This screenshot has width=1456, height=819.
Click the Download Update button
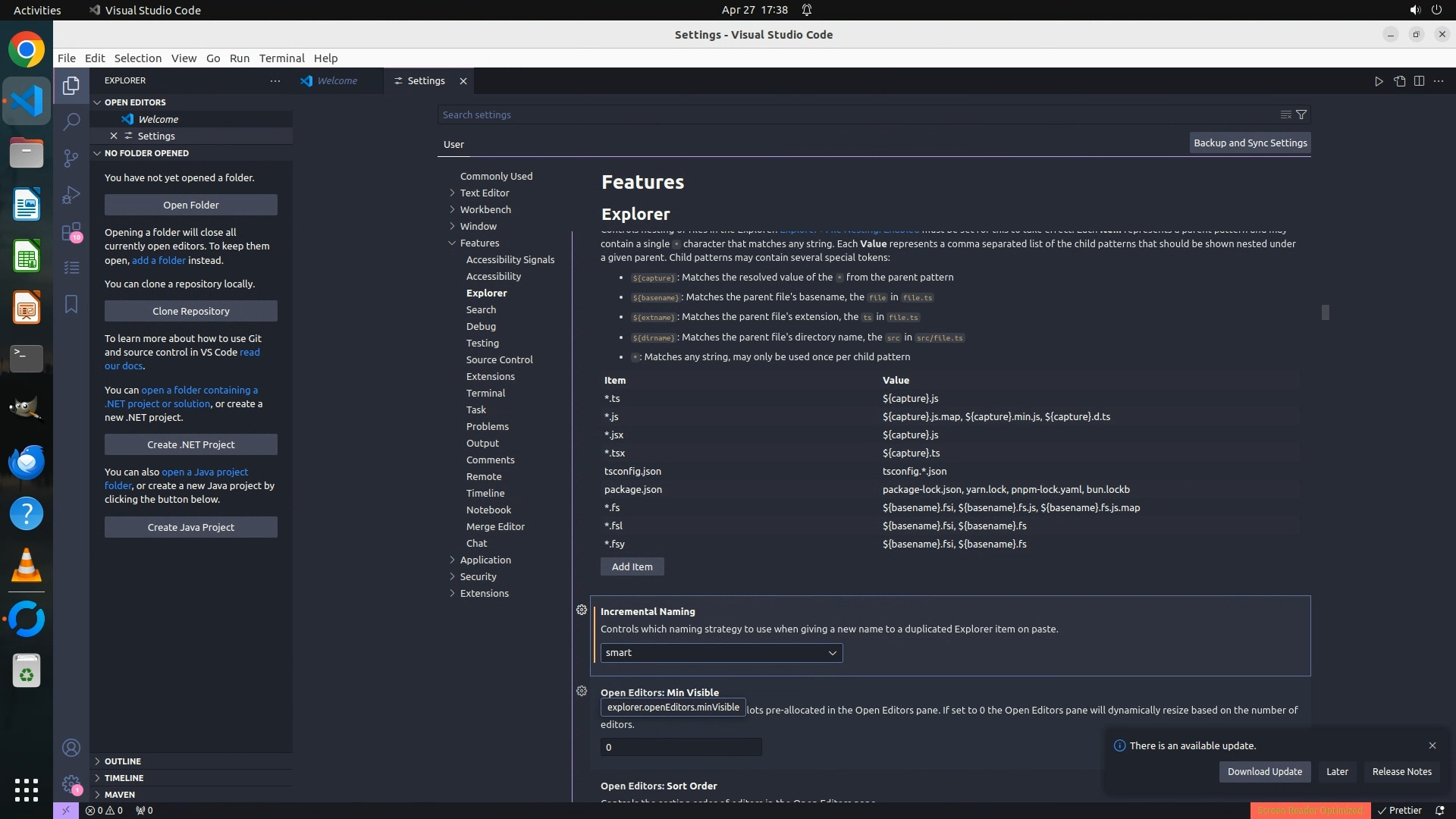[x=1264, y=772]
